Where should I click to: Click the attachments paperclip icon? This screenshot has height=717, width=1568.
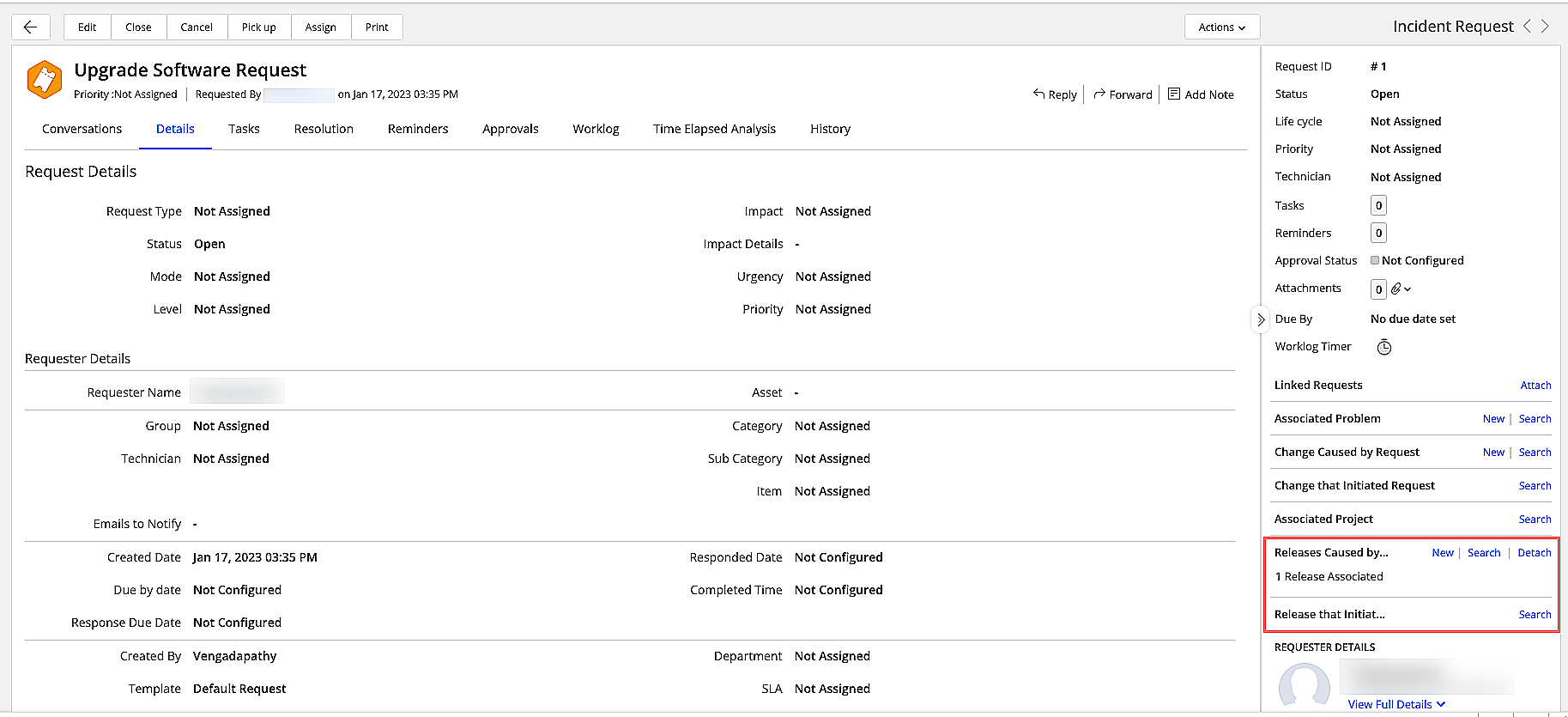(x=1396, y=289)
